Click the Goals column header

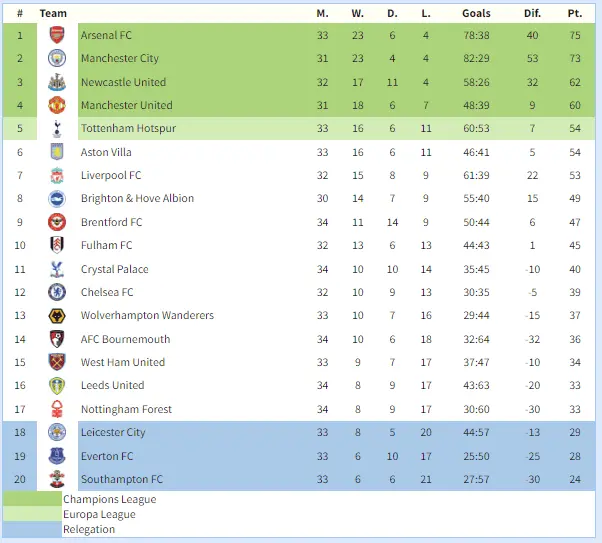coord(476,13)
